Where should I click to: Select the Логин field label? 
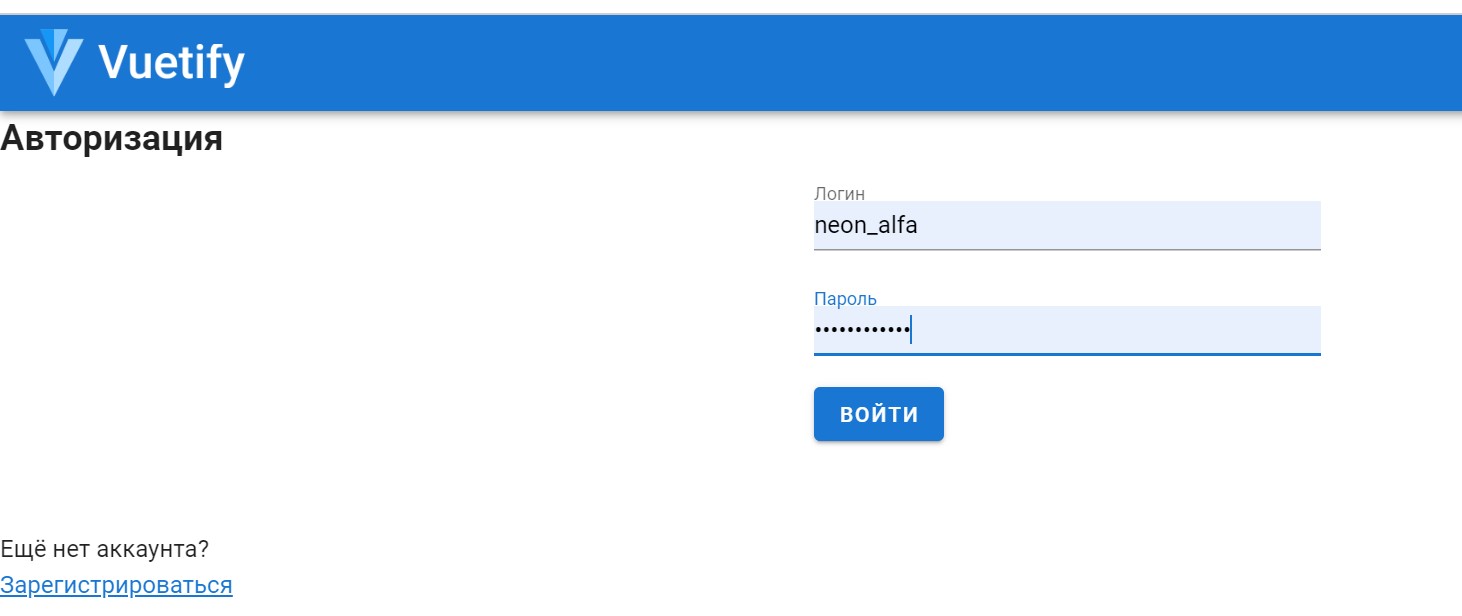point(839,193)
